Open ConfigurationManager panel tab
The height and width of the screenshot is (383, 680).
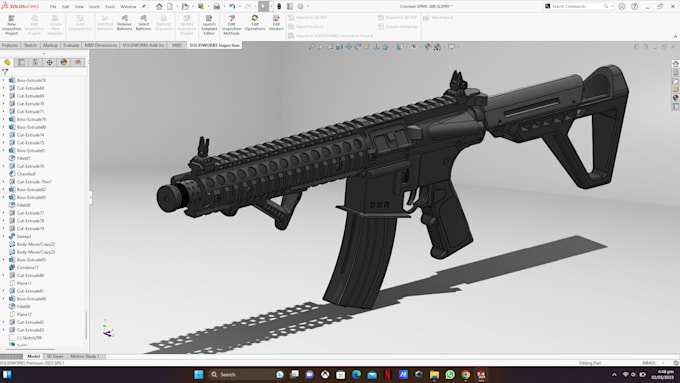click(35, 62)
